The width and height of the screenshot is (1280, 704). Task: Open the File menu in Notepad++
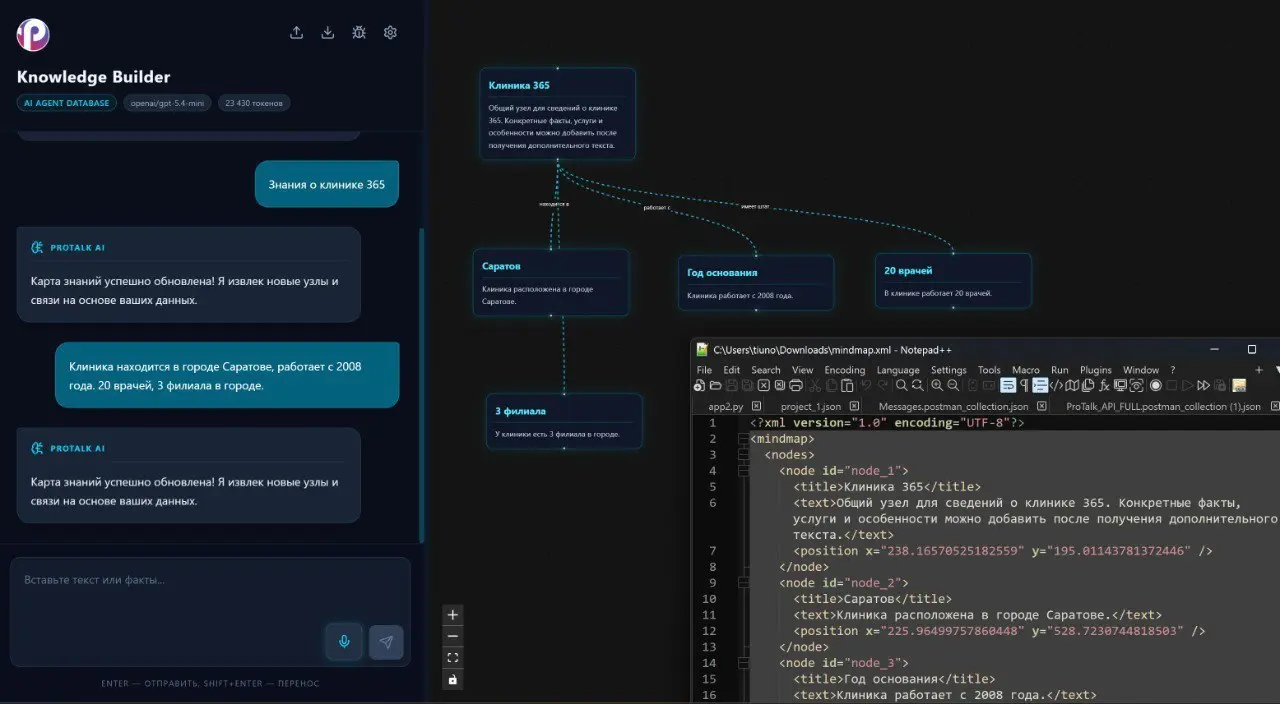[704, 370]
